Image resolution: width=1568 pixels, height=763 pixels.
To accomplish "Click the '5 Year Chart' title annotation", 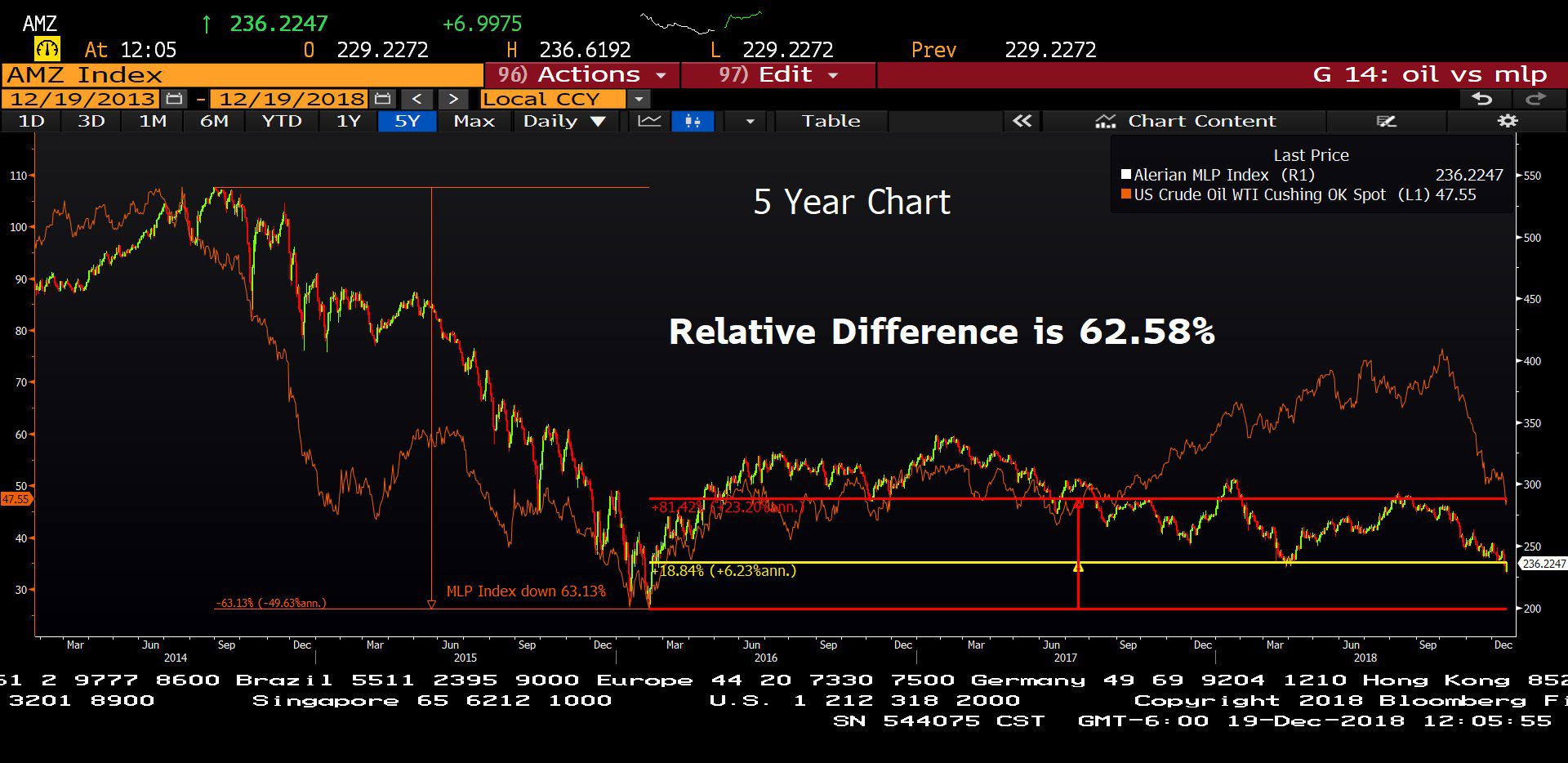I will point(852,202).
